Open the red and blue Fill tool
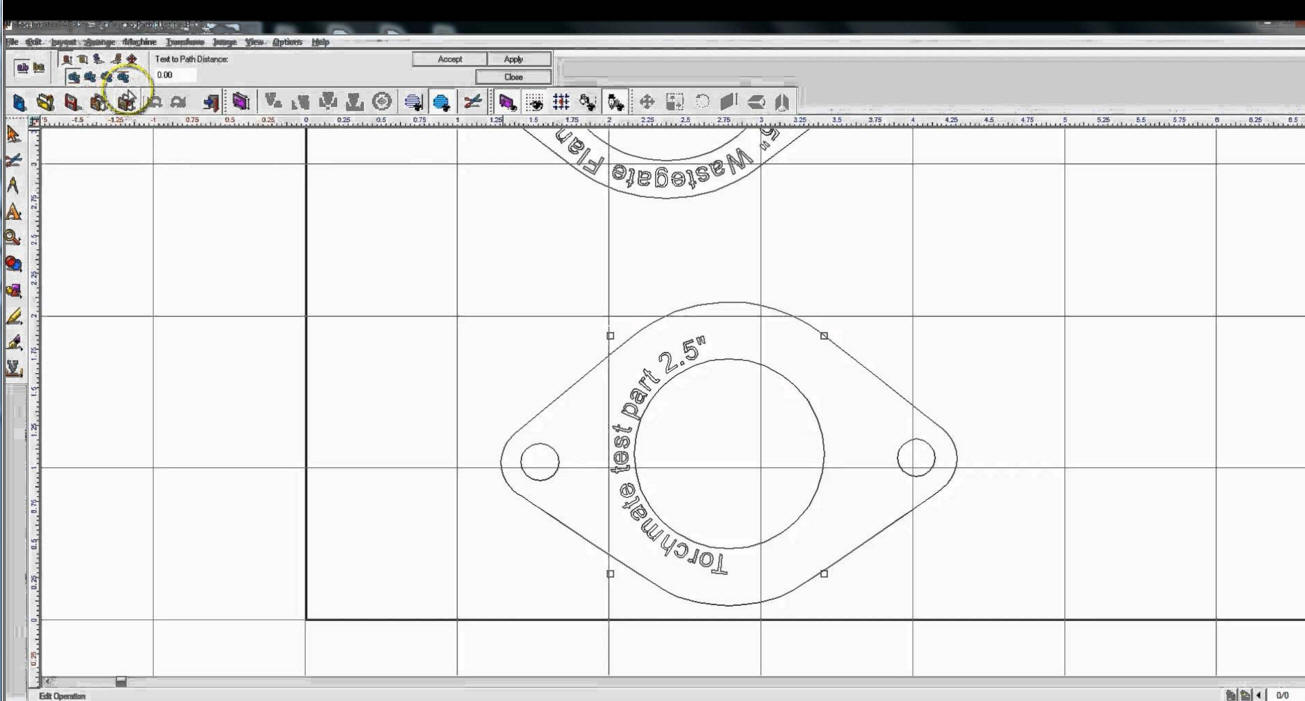Viewport: 1305px width, 701px height. (13, 264)
